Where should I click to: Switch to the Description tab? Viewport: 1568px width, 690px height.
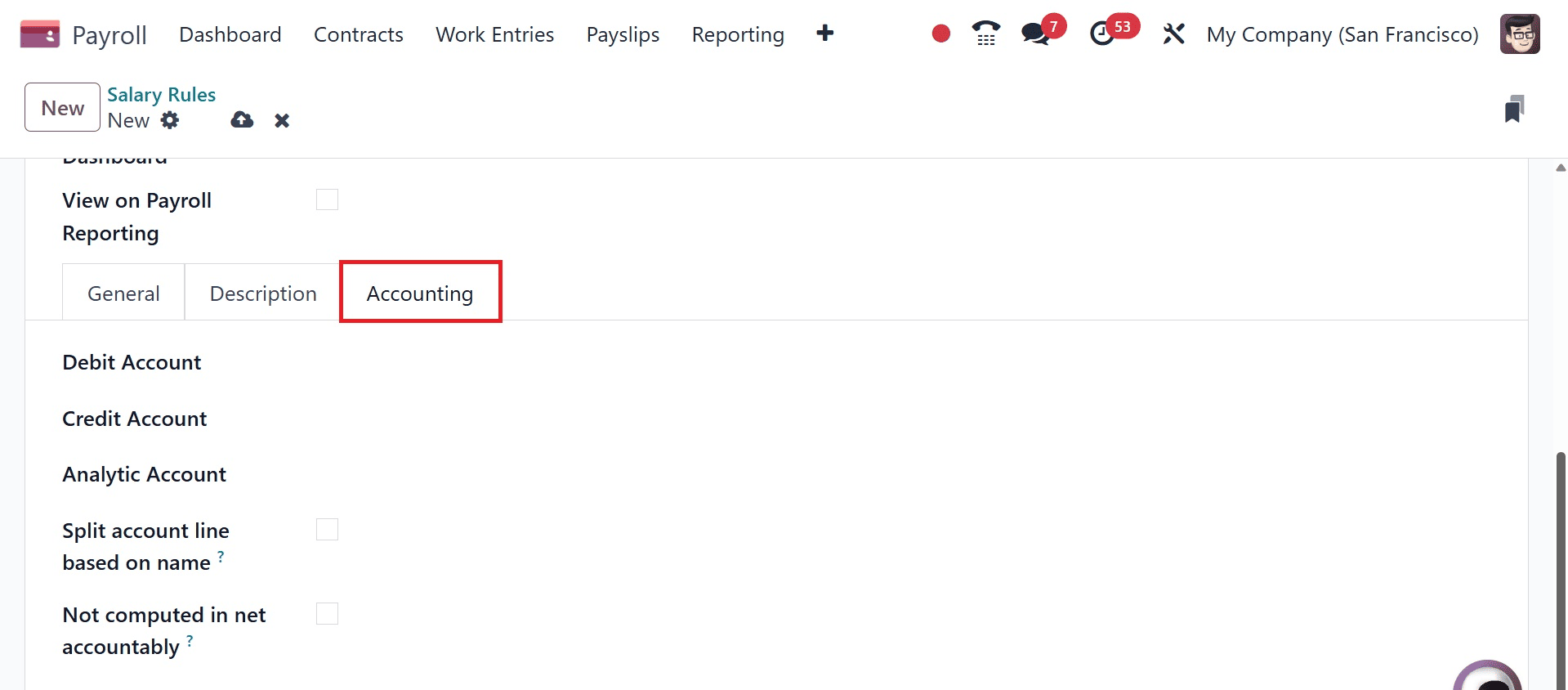point(263,293)
